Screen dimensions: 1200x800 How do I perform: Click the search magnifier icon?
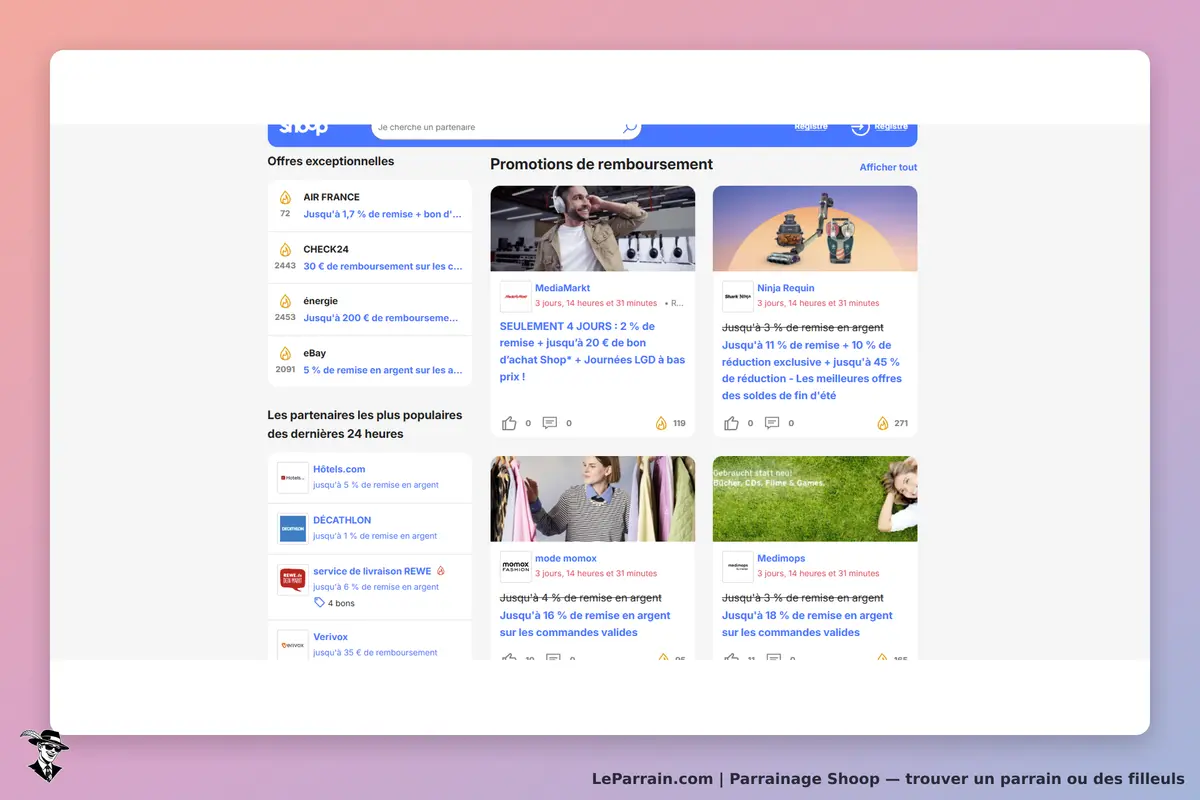tap(629, 128)
